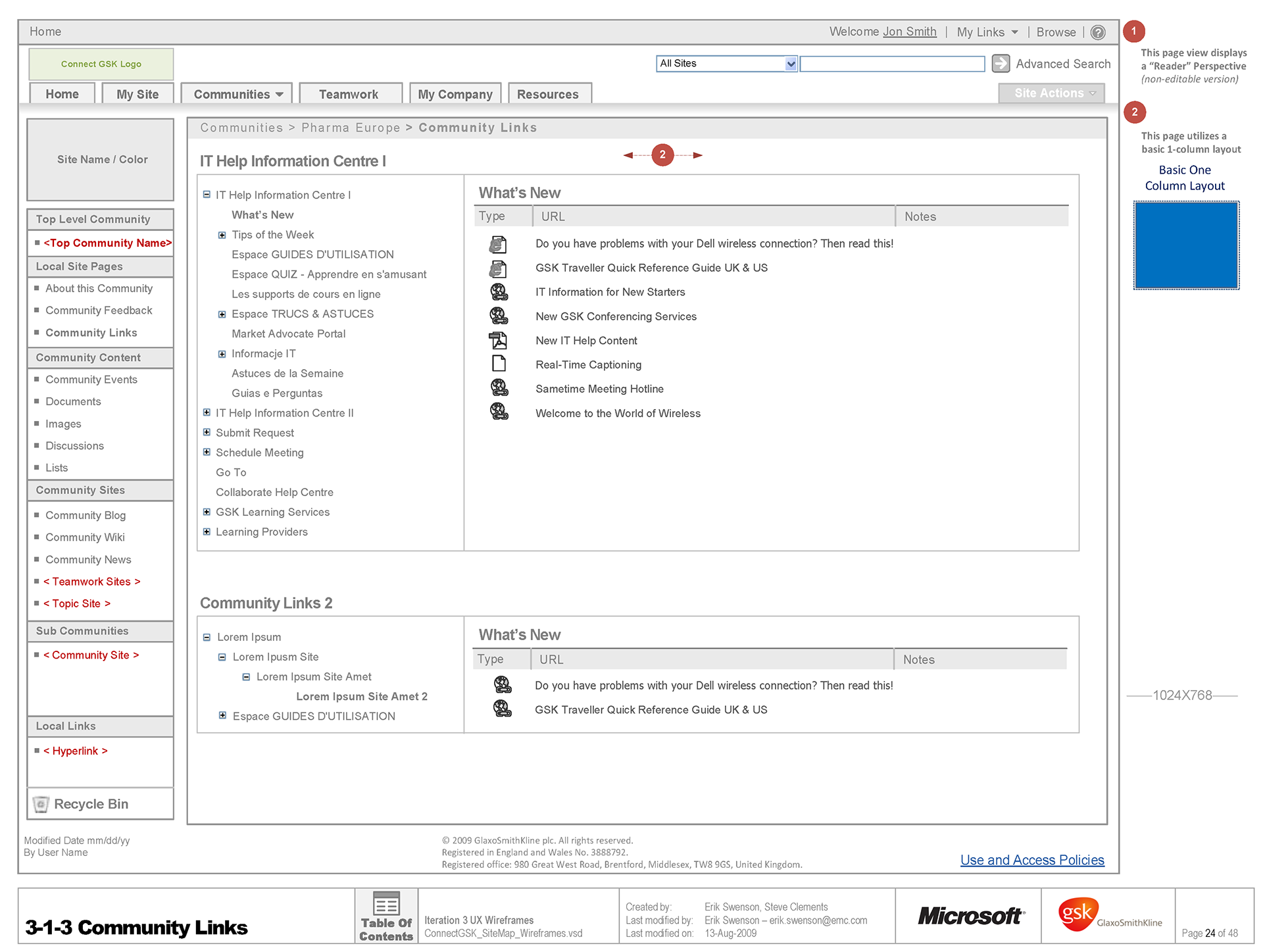Open the Use and Access Policies link
Viewport: 1263px width, 952px height.
[x=1031, y=860]
